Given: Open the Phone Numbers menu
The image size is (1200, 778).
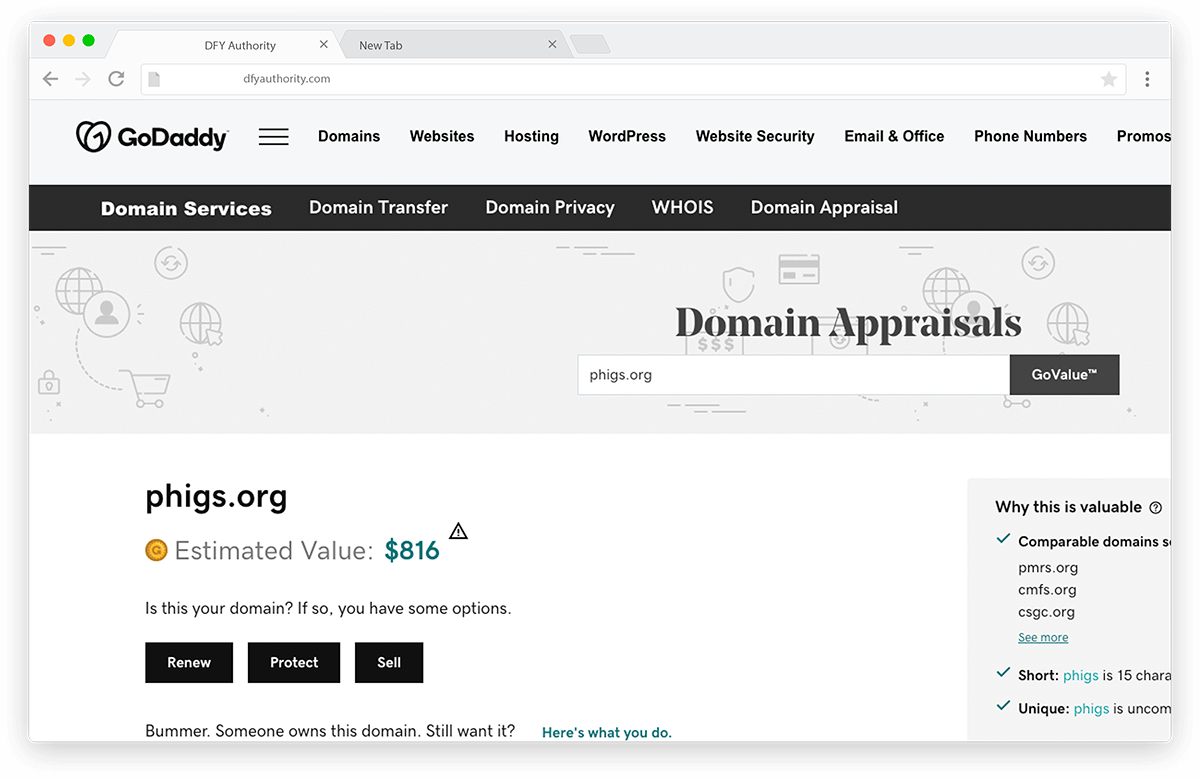Looking at the screenshot, I should [1030, 137].
